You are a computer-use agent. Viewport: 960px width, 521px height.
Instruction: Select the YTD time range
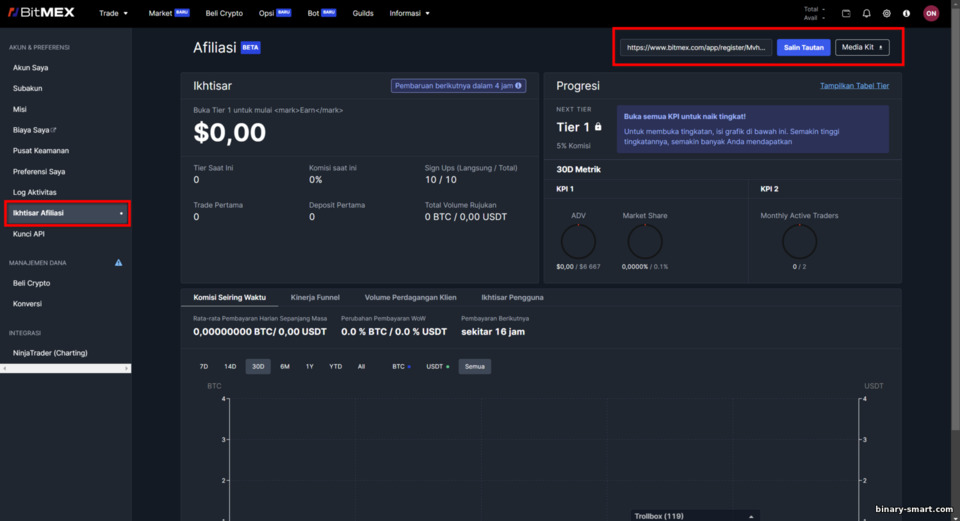click(x=336, y=367)
